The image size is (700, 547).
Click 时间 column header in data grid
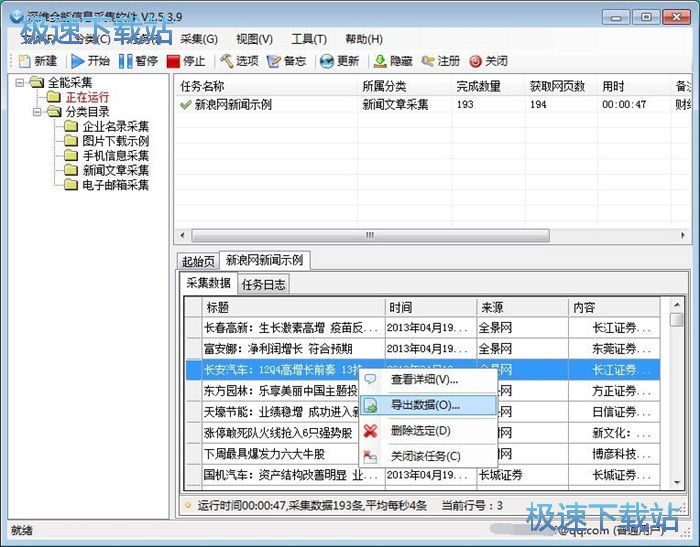(431, 308)
